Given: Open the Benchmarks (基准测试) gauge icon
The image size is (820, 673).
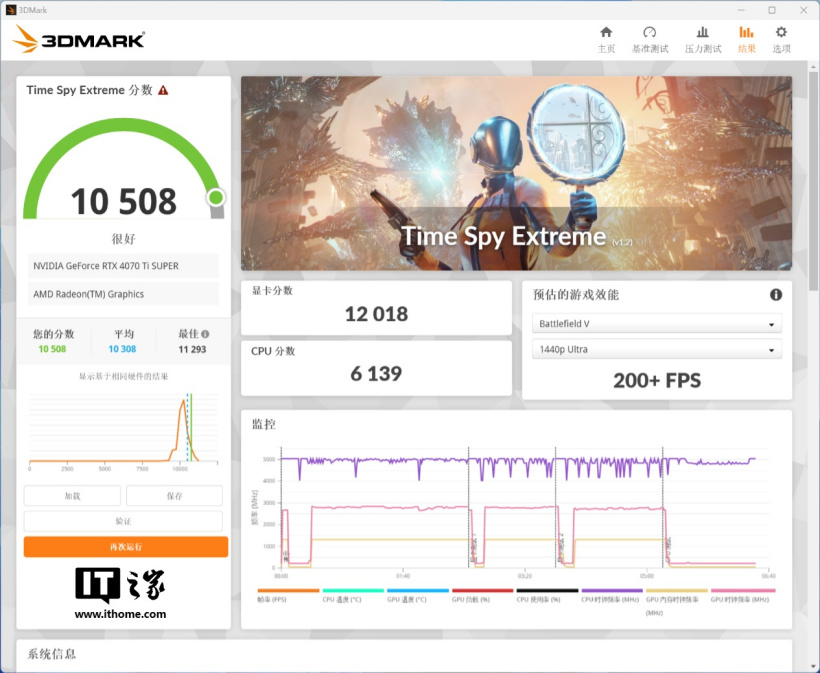Looking at the screenshot, I should 650,38.
